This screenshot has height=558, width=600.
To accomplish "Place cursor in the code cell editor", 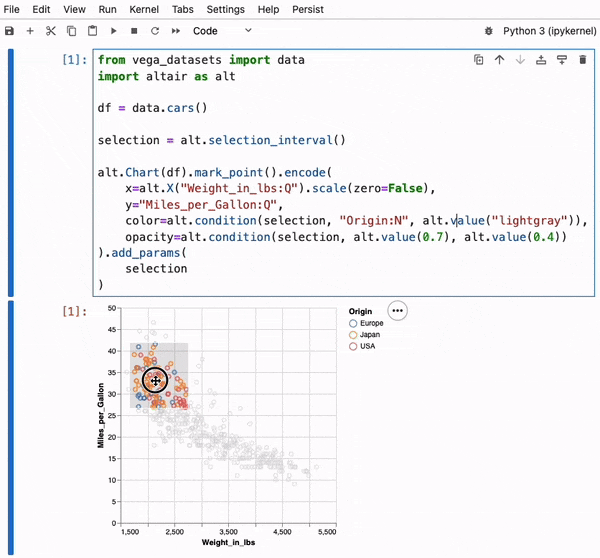I will click(x=343, y=172).
